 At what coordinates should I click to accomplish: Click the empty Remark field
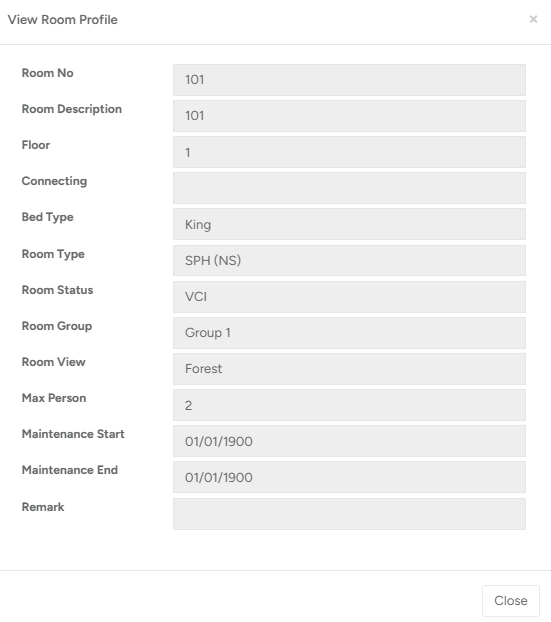[349, 514]
